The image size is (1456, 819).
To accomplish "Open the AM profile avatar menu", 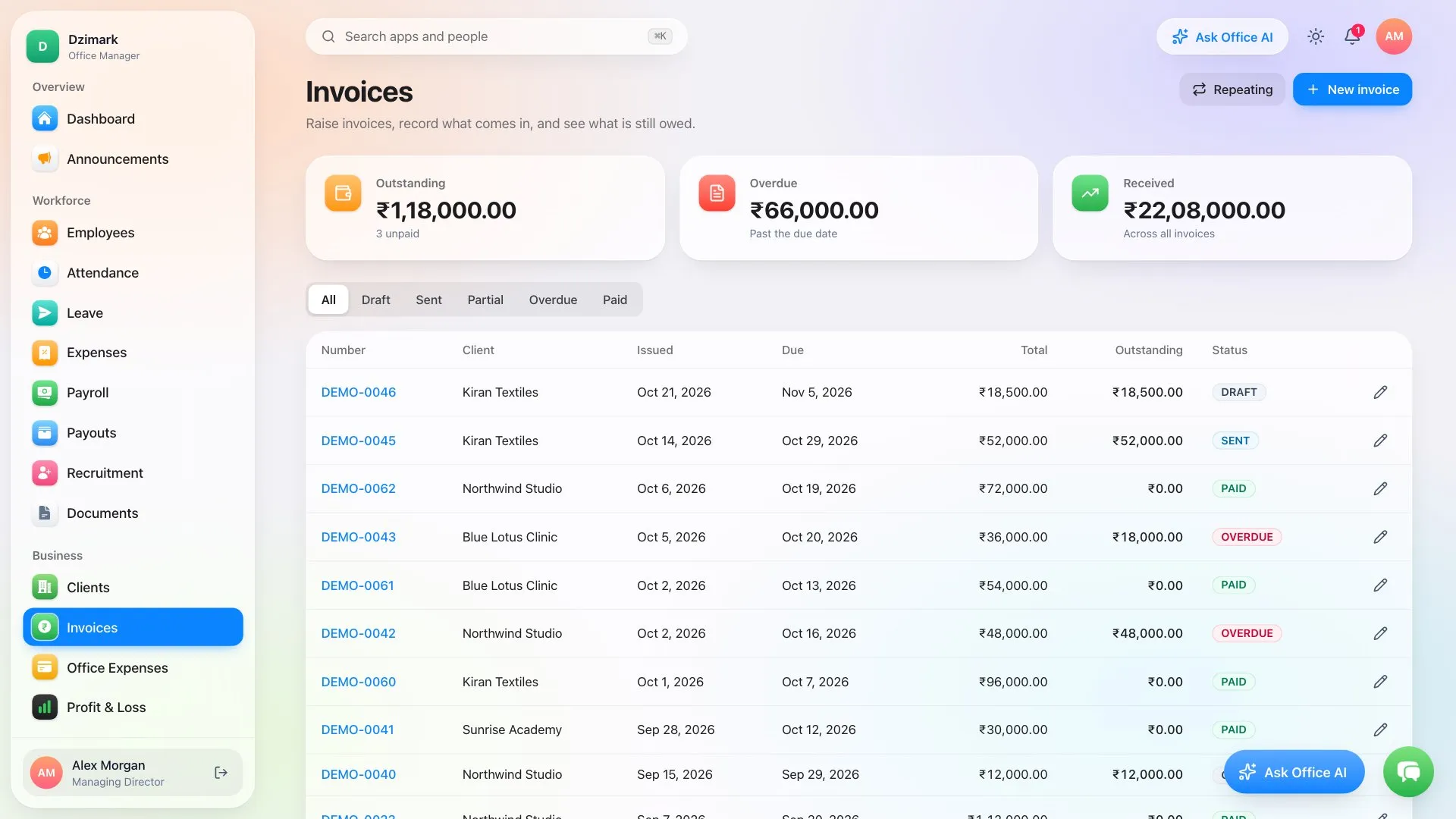I will click(x=1394, y=36).
